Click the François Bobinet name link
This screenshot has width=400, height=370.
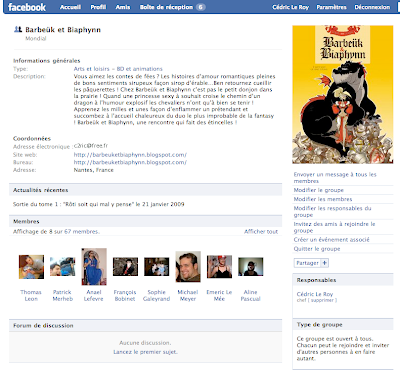tap(125, 296)
